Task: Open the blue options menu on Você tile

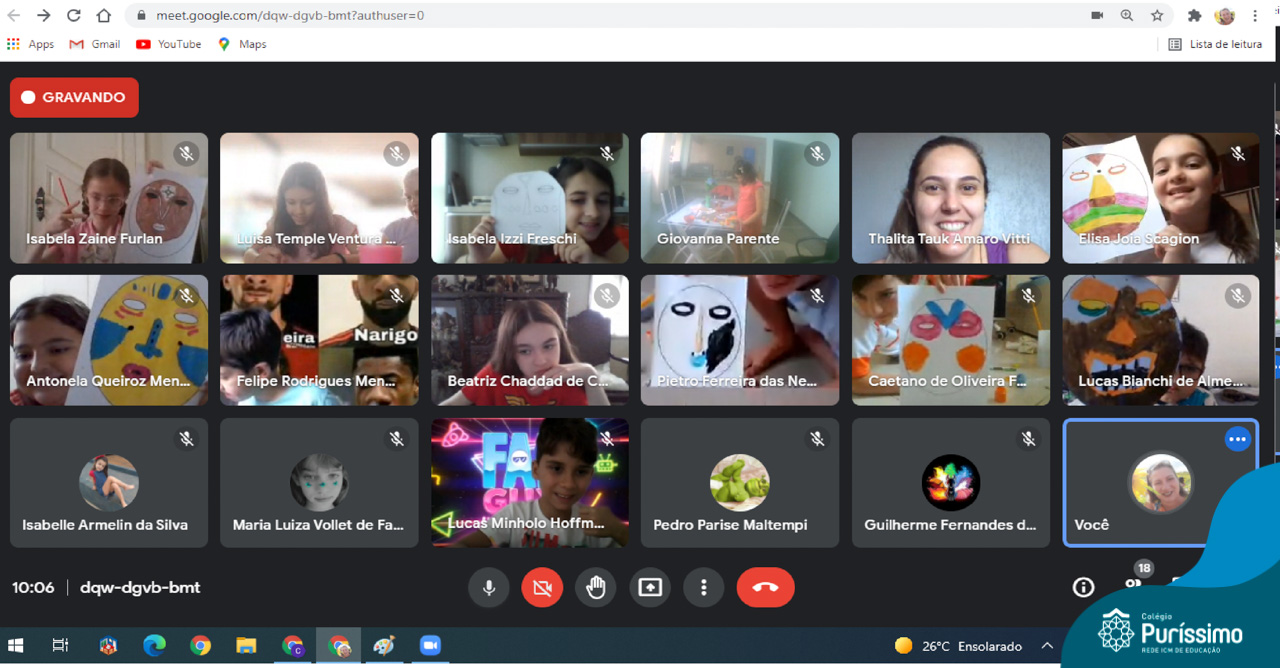Action: tap(1238, 439)
